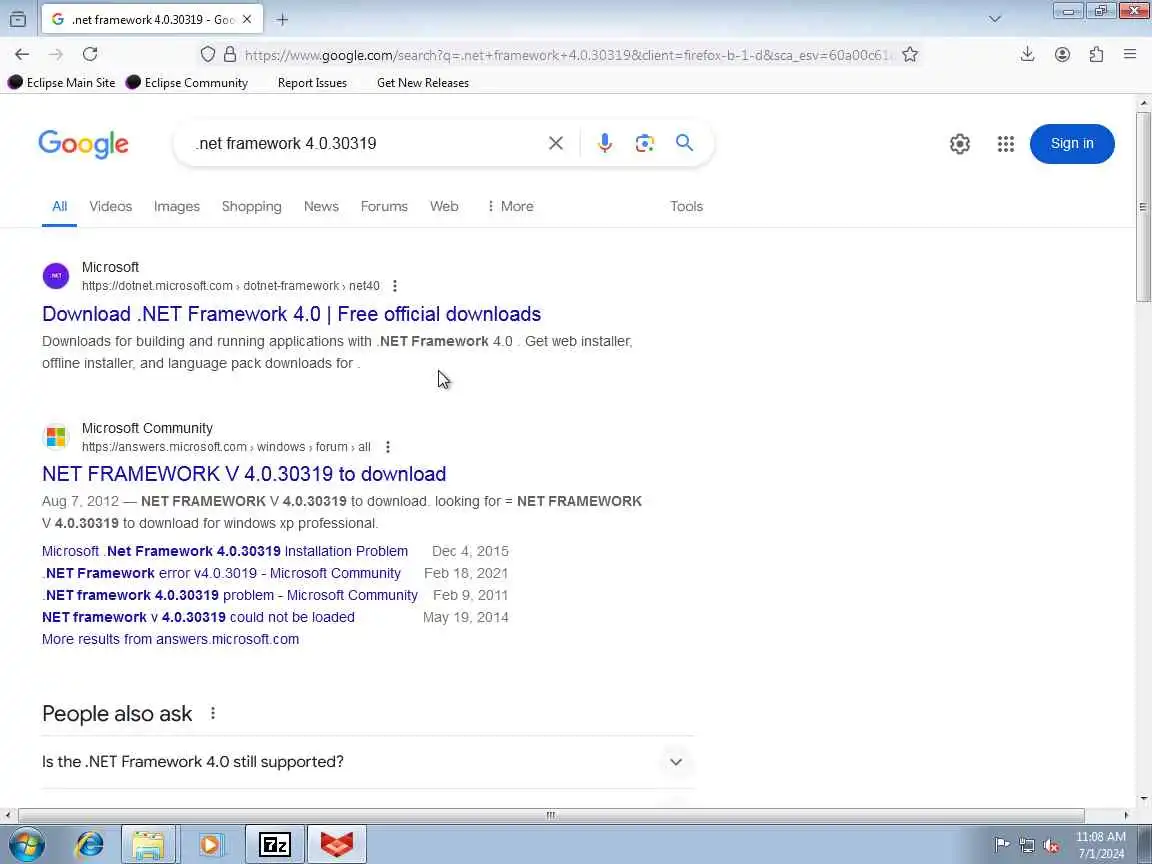Open more options for dotnet.microsoft.com result
The width and height of the screenshot is (1152, 864).
(395, 286)
